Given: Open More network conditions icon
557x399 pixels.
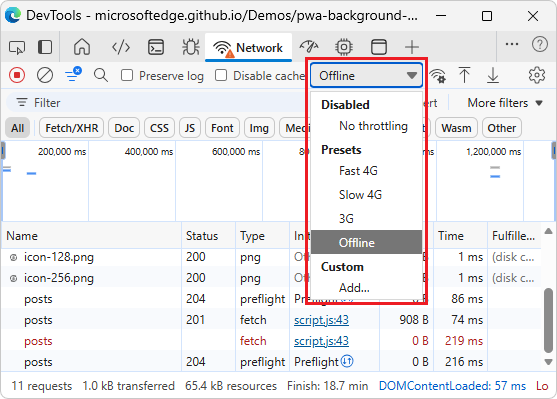Looking at the screenshot, I should [x=437, y=75].
